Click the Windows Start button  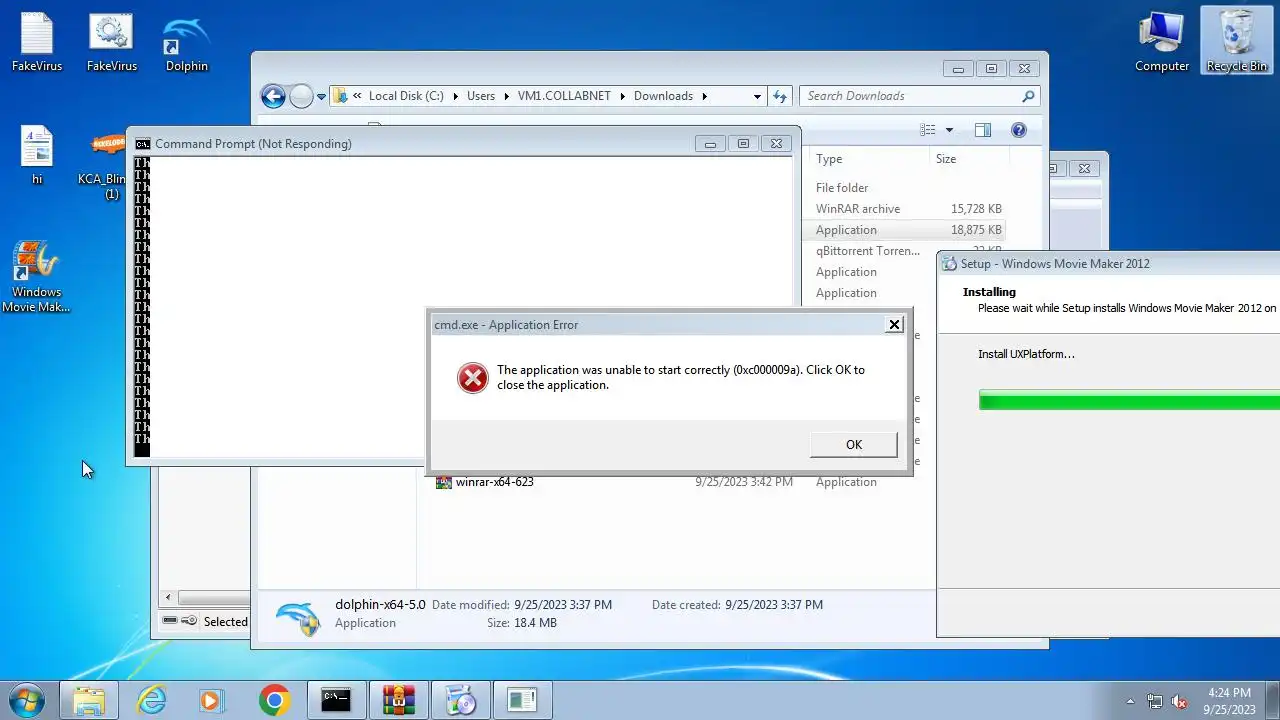[26, 700]
